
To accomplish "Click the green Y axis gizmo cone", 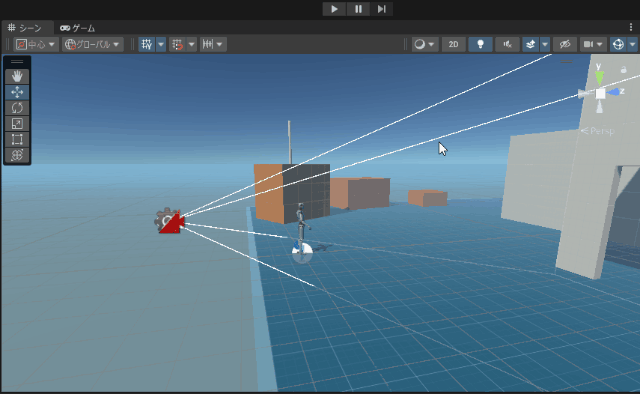I will coord(599,77).
